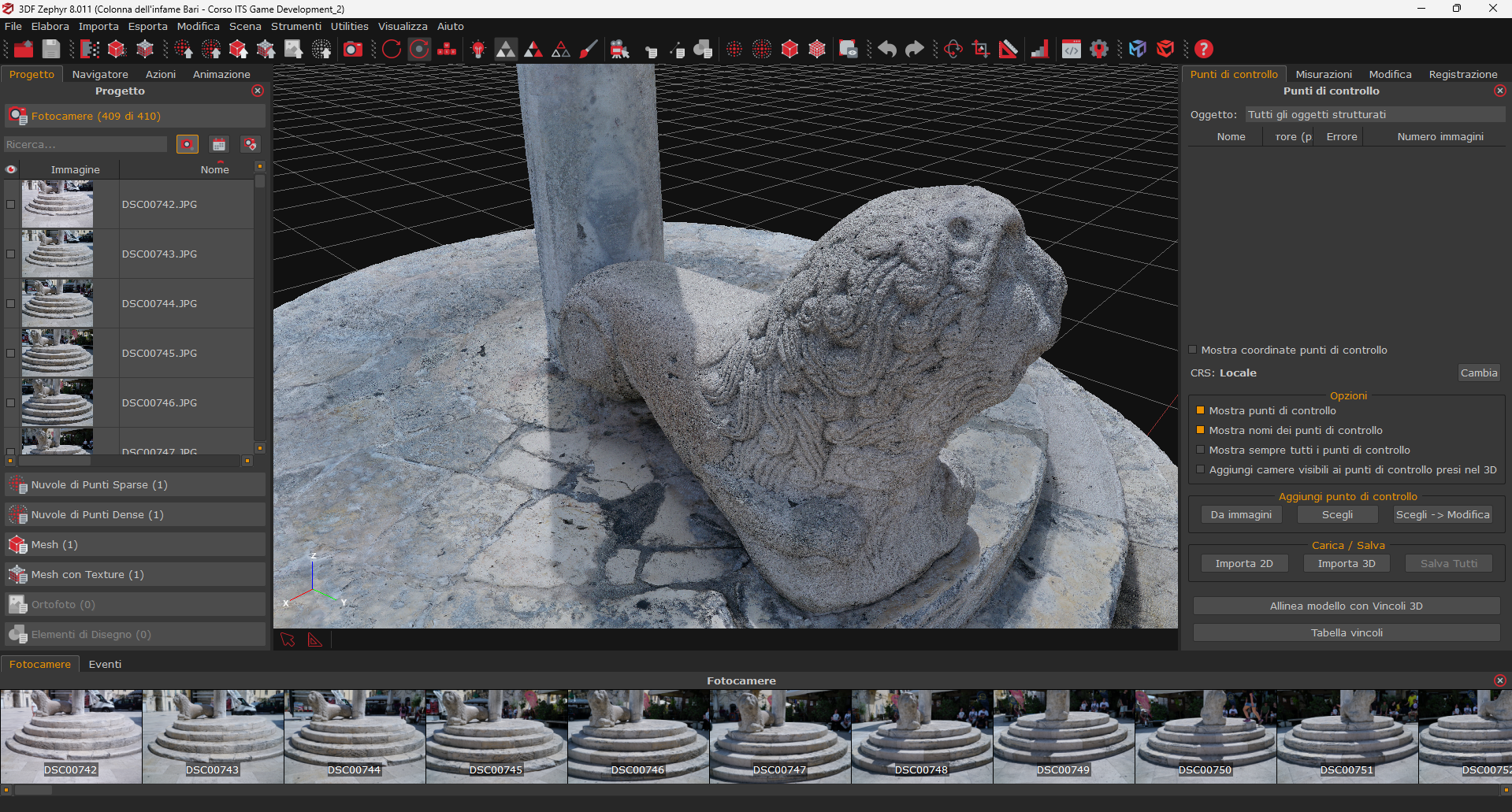Viewport: 1512px width, 812px height.
Task: Click the red ruler measurement icon
Action: coord(1008,50)
